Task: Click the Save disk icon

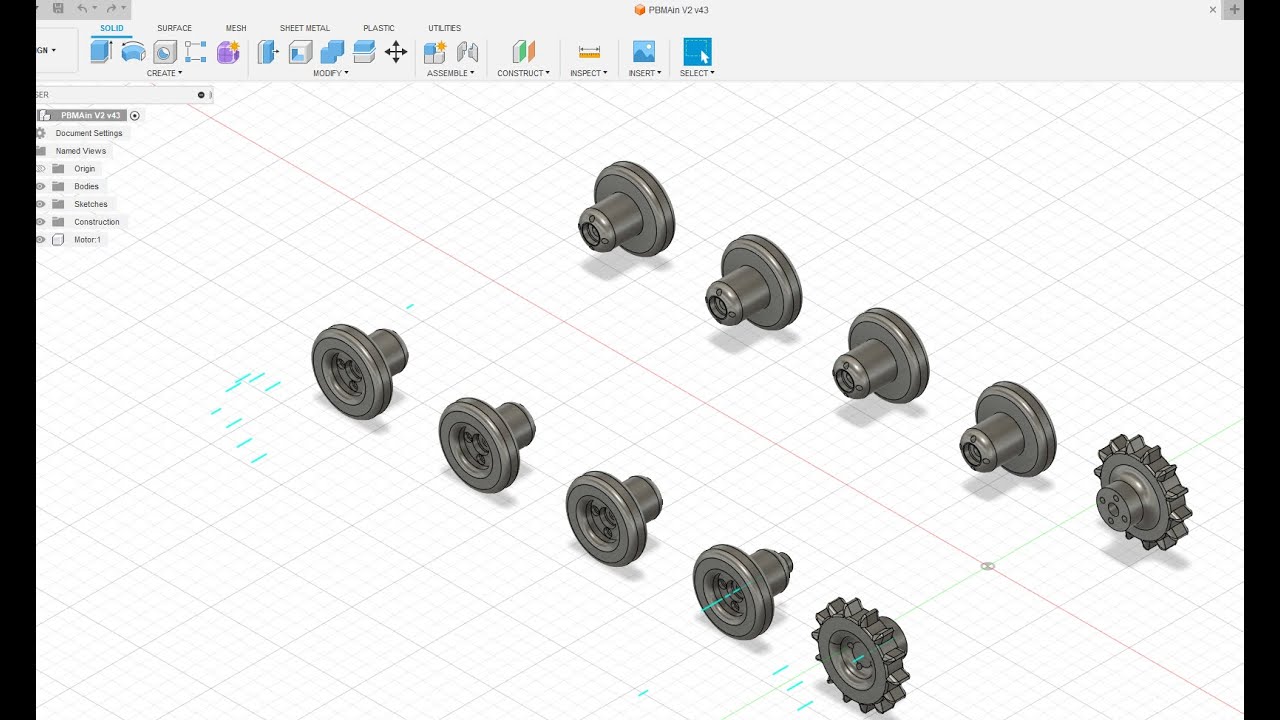Action: 58,8
